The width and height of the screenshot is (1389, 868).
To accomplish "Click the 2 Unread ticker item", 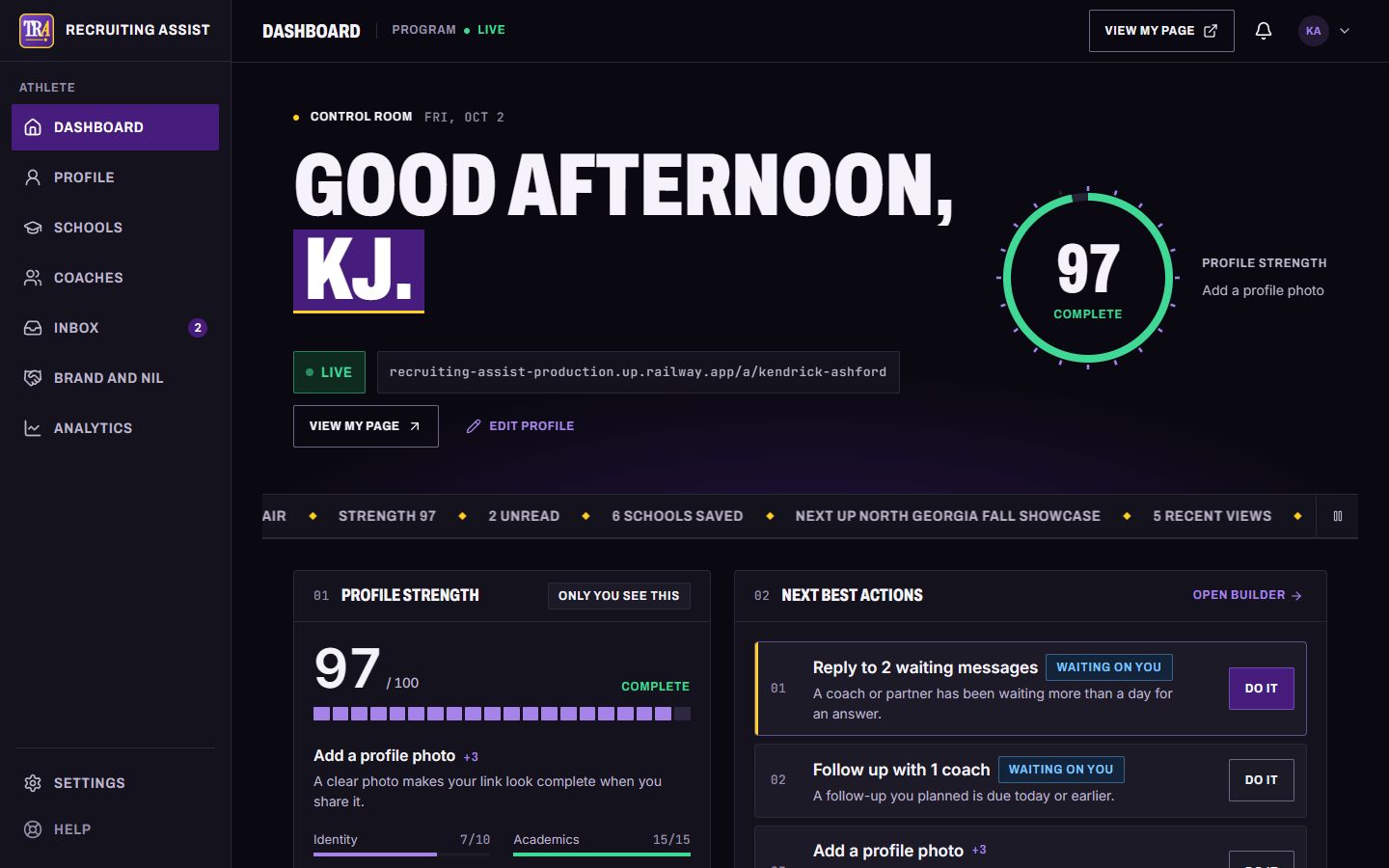I will [x=524, y=516].
